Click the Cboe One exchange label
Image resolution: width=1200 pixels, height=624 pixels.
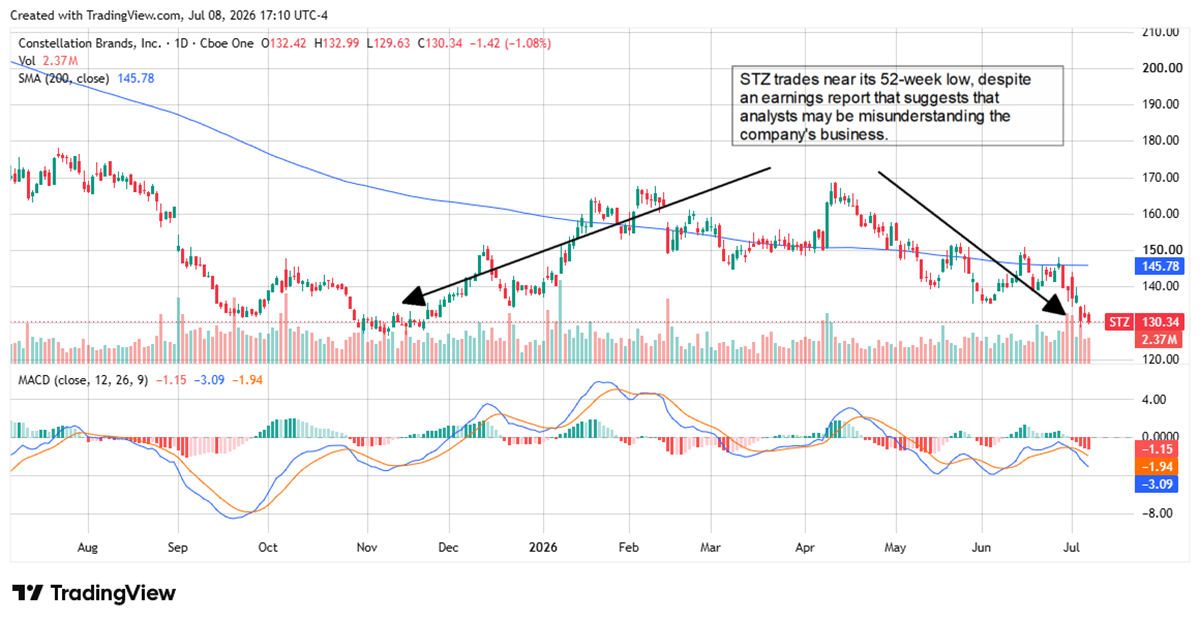point(224,44)
